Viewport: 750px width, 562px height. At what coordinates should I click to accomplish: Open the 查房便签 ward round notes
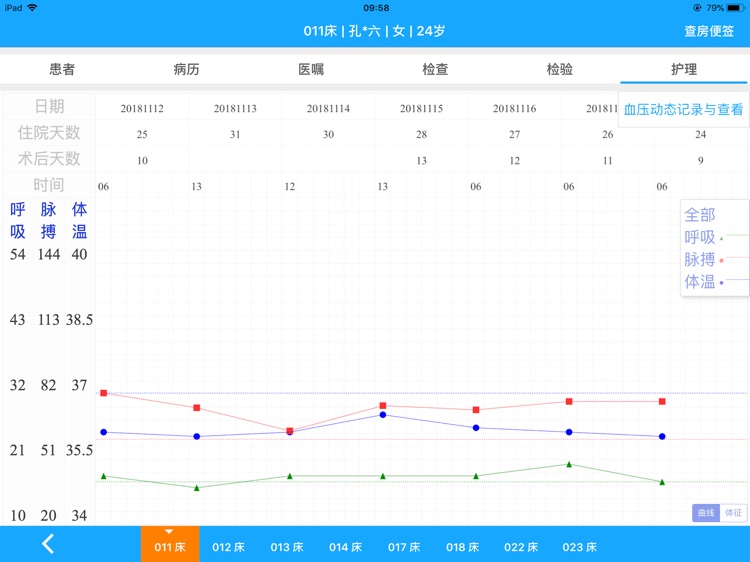(x=709, y=31)
